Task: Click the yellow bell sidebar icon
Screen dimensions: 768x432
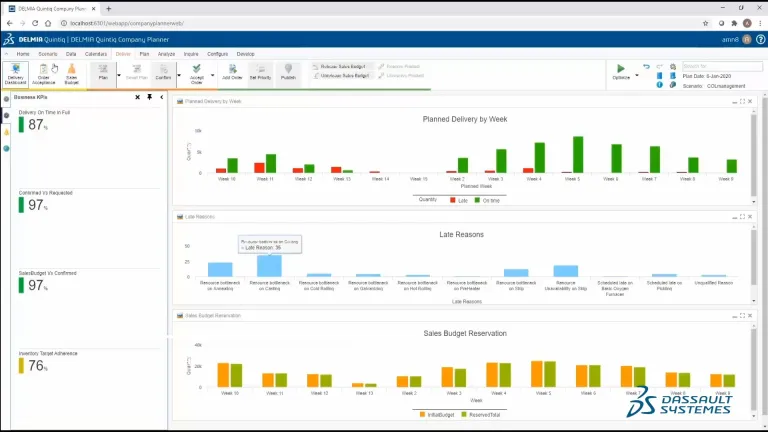Action: (6, 132)
